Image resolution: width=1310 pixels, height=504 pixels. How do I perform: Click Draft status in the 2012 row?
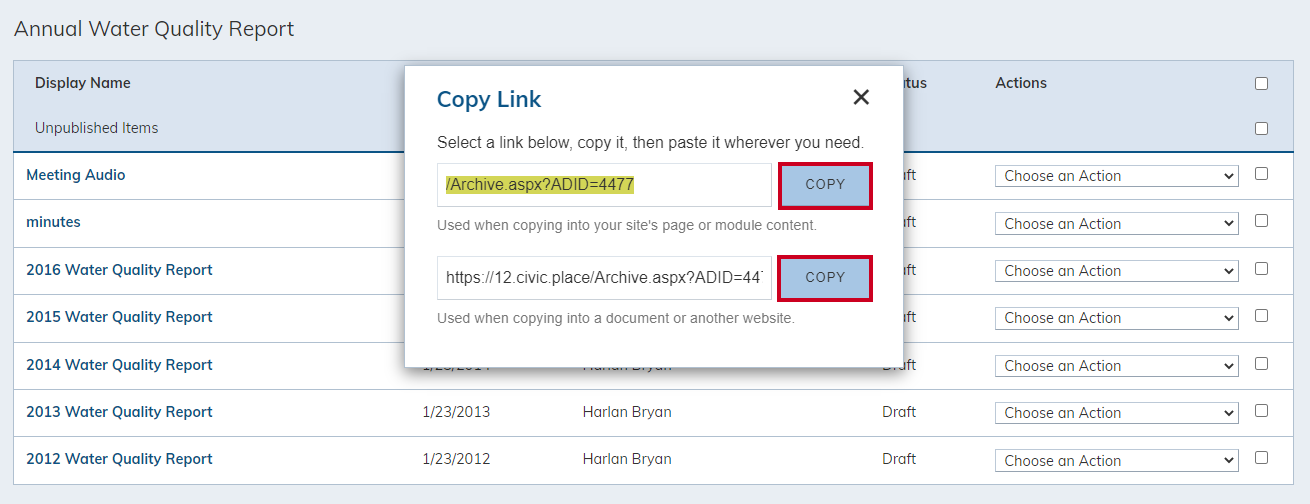(899, 459)
